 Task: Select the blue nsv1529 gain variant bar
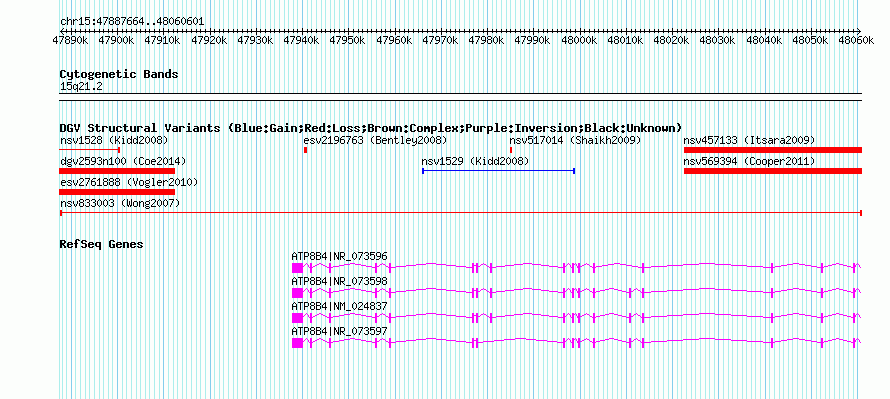[498, 171]
